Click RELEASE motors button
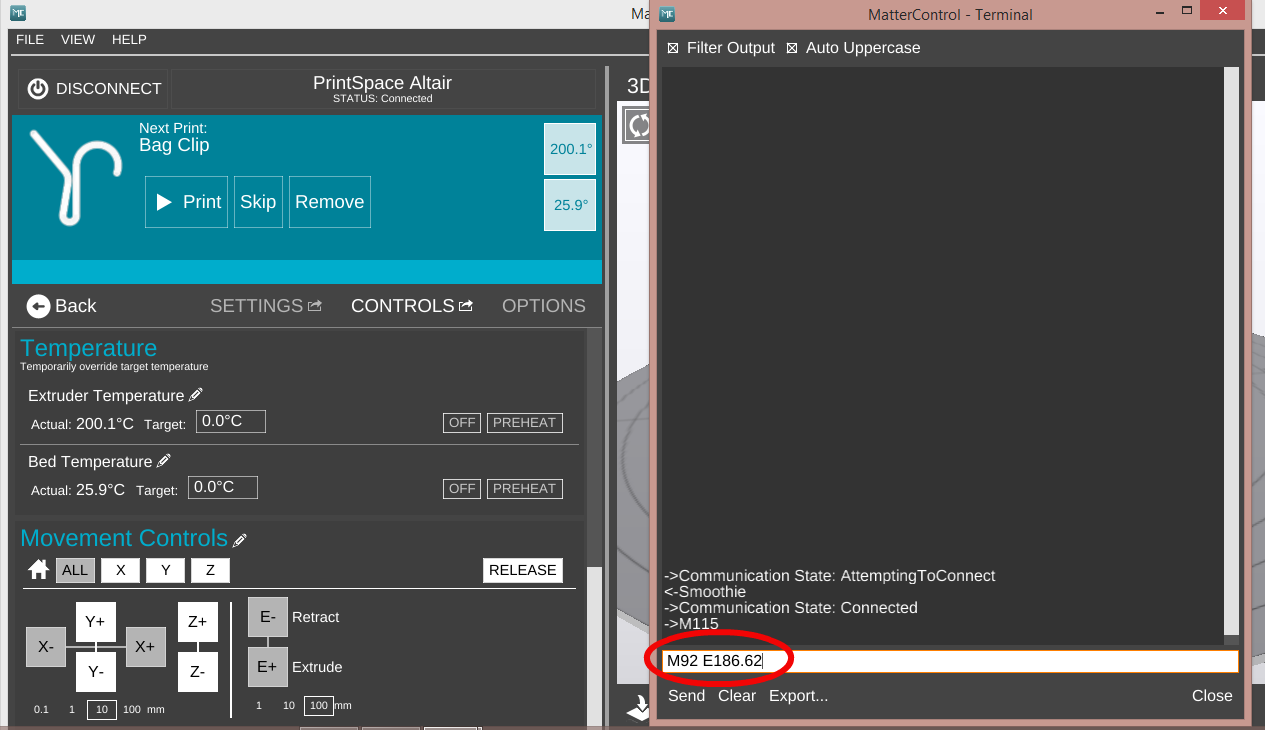The image size is (1265, 730). (x=523, y=570)
